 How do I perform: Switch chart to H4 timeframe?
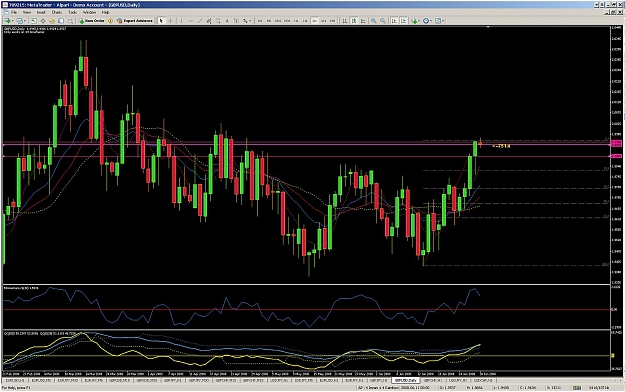click(305, 21)
